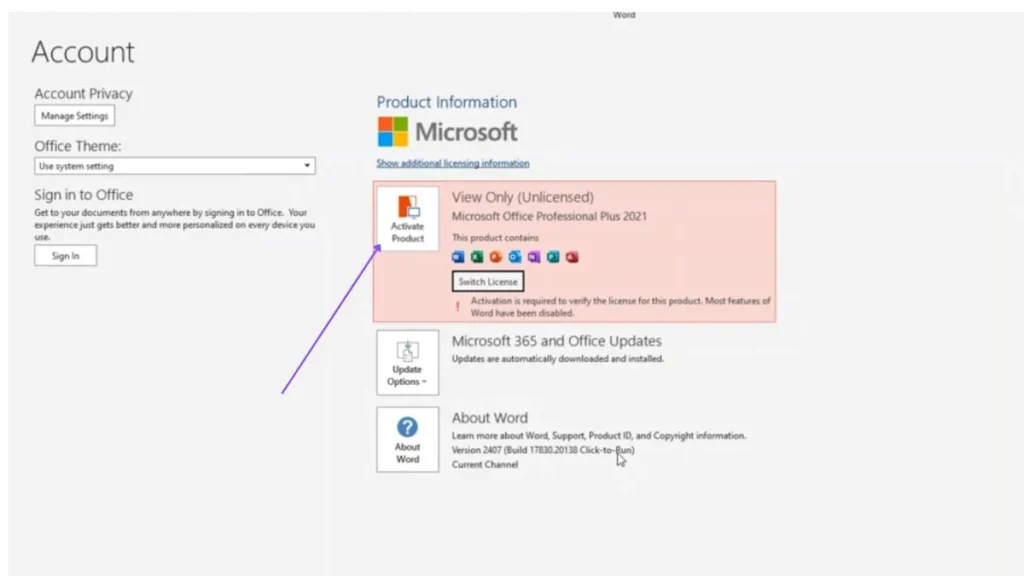Click the Sign In button

65,255
